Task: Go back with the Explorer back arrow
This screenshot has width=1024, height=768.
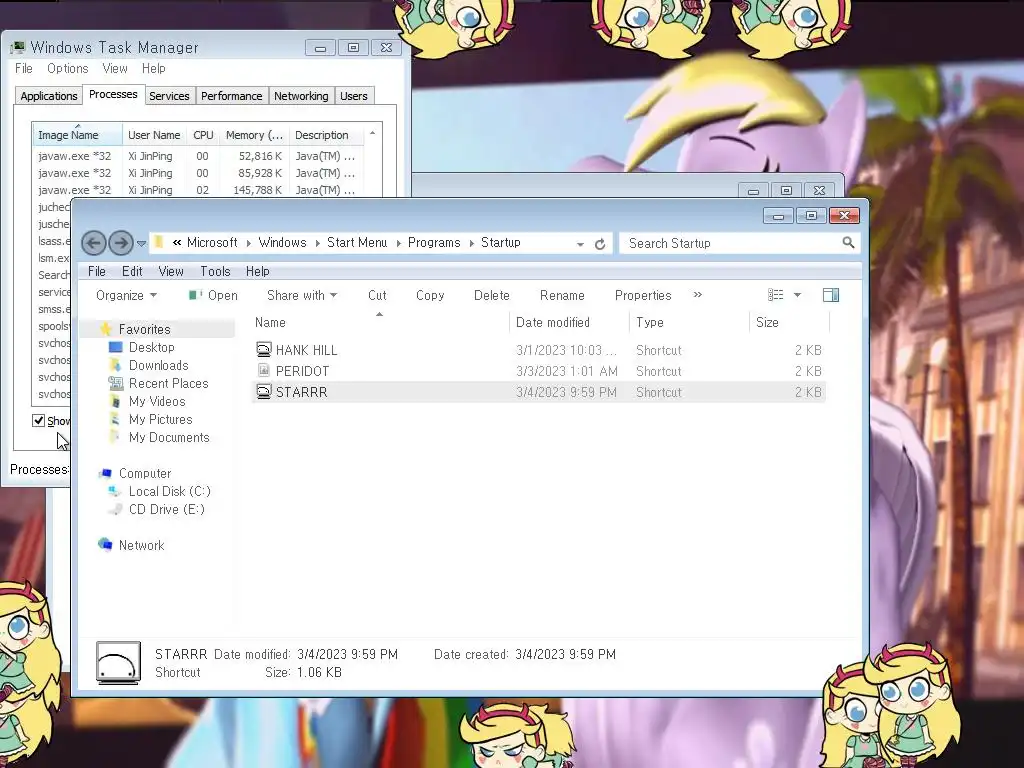Action: [93, 244]
